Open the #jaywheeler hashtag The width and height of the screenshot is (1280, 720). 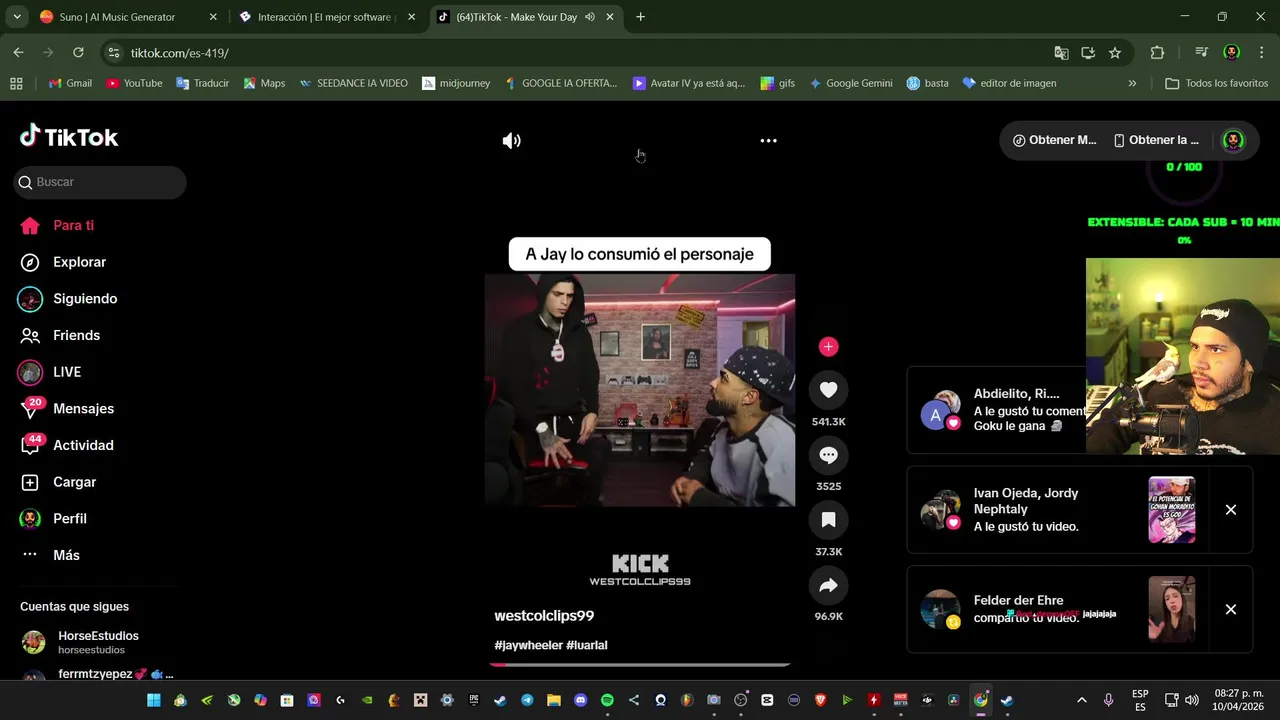click(528, 645)
